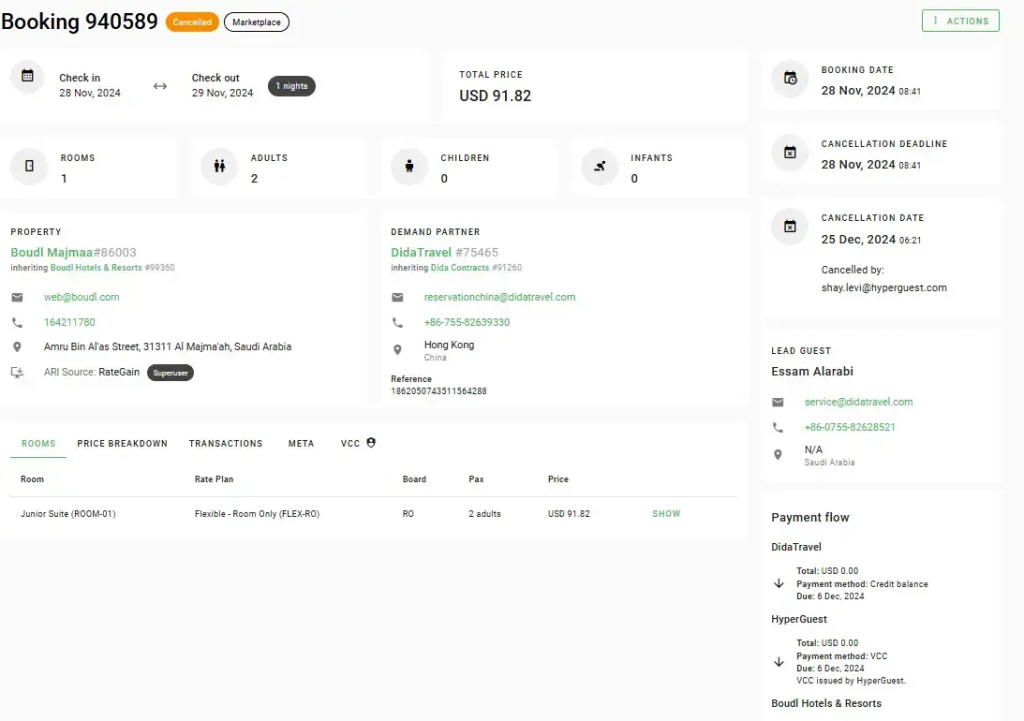1024x721 pixels.
Task: Click the +86-755-82639330 phone link
Action: (467, 323)
